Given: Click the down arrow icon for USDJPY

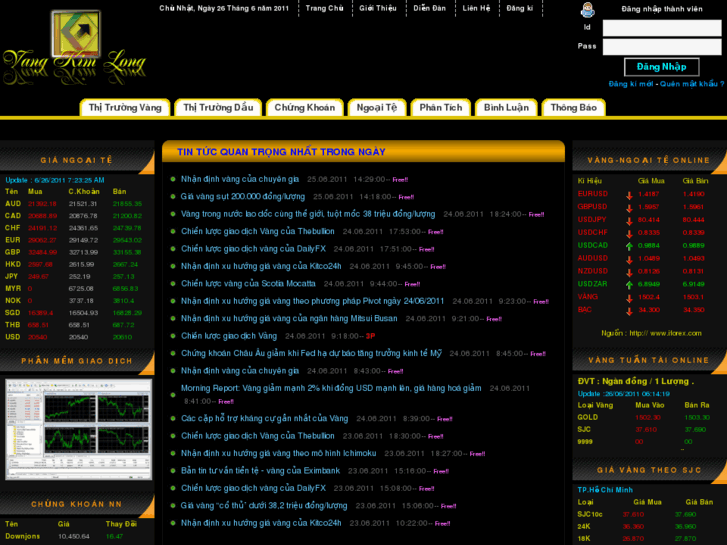Looking at the screenshot, I should tap(629, 221).
